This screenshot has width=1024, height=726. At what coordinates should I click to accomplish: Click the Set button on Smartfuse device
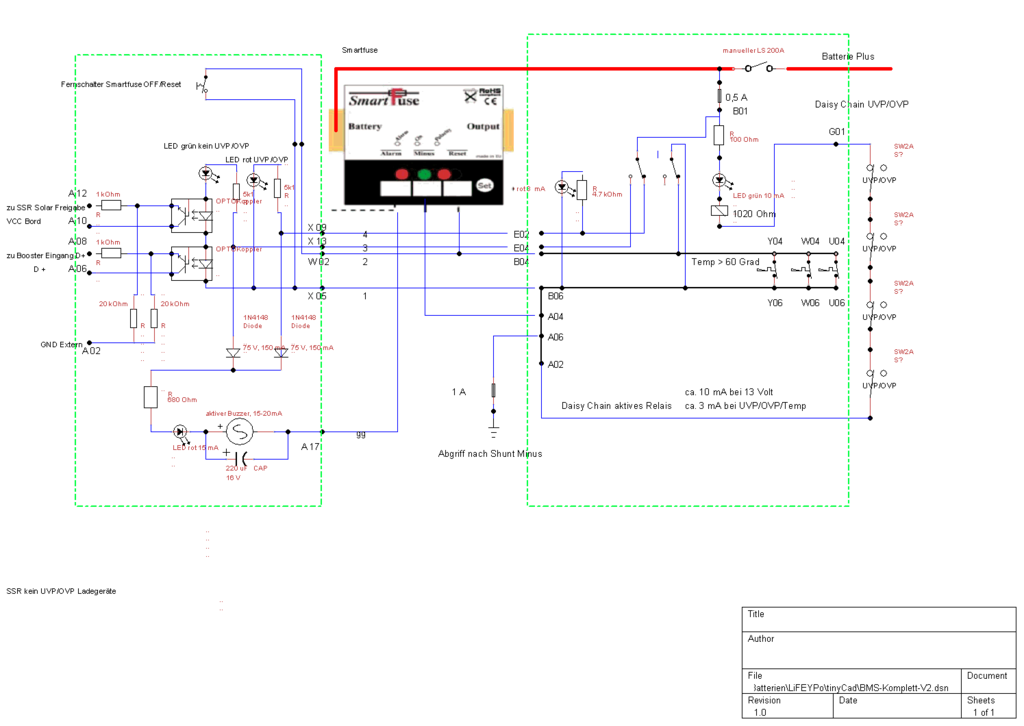[485, 185]
